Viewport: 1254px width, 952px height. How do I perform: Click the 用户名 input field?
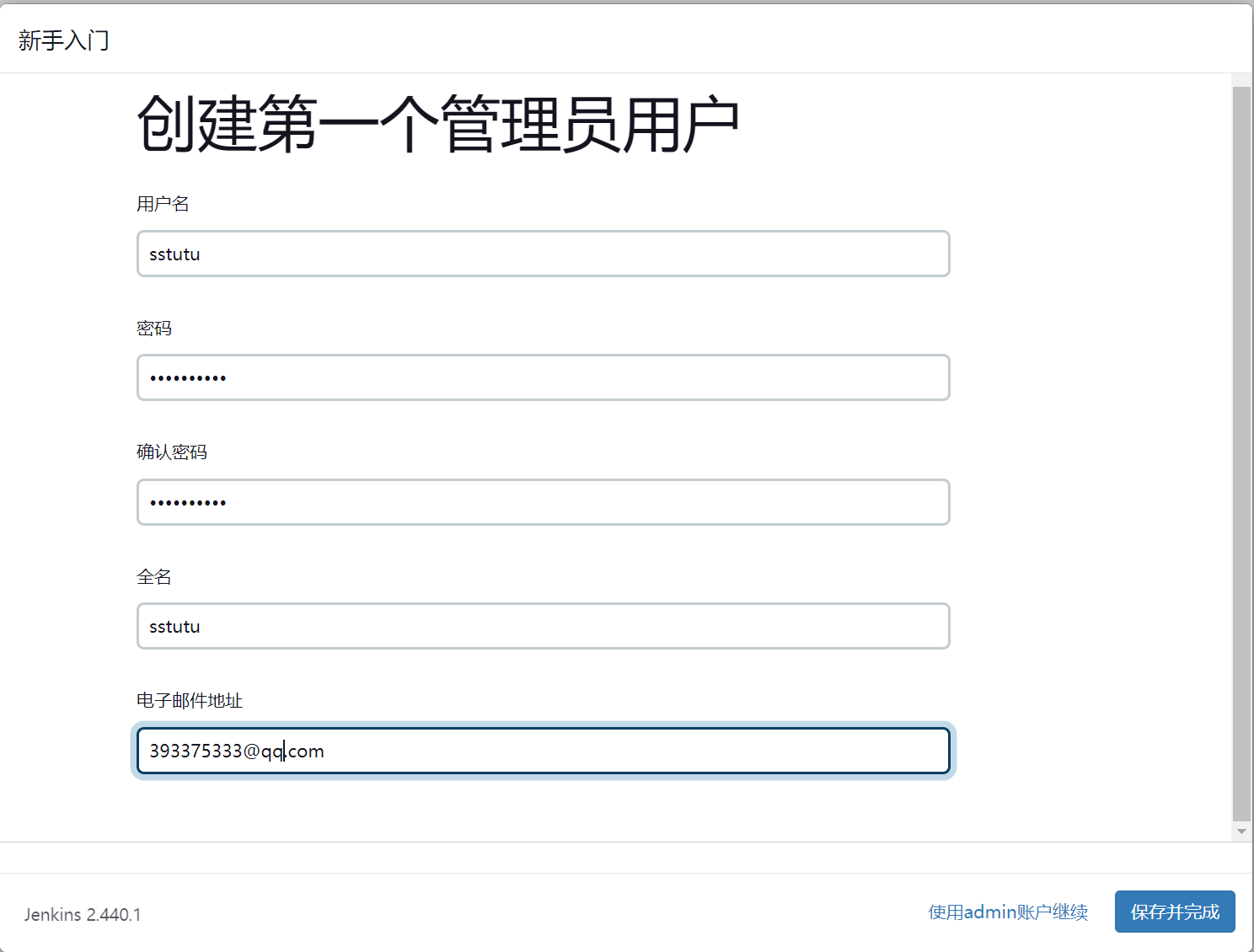pos(543,254)
